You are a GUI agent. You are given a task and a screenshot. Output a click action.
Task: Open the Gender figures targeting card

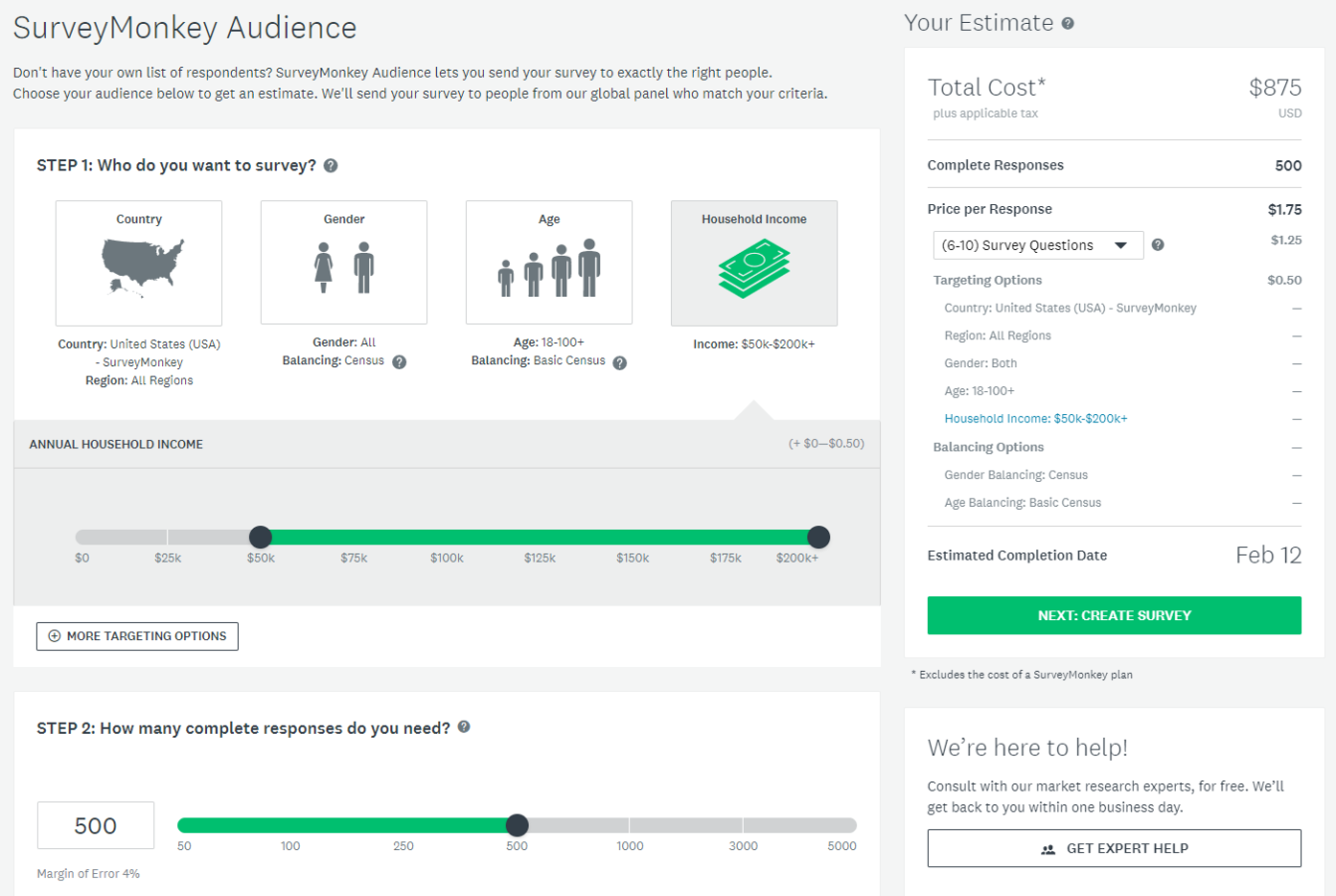click(x=343, y=263)
